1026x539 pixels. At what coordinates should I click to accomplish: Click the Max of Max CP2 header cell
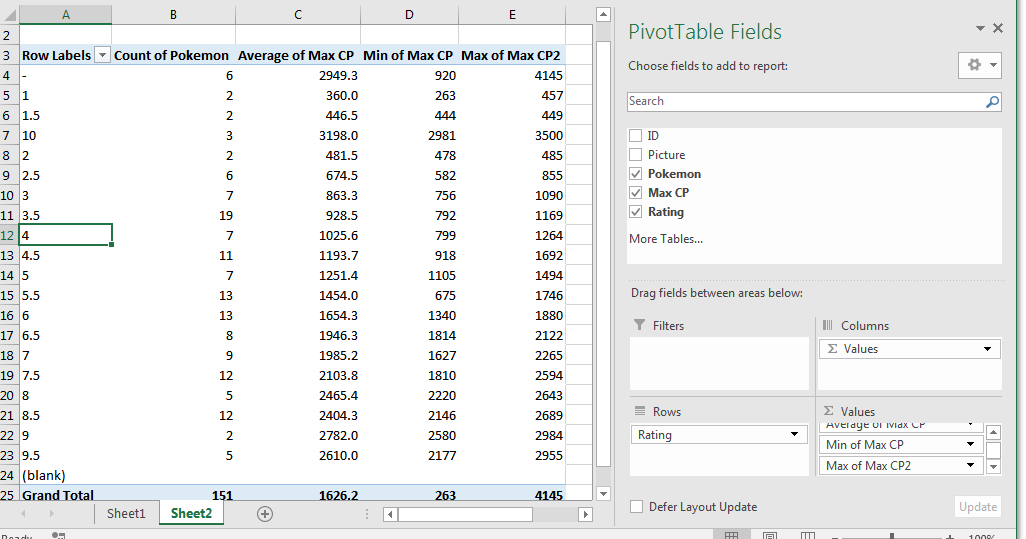coord(511,56)
